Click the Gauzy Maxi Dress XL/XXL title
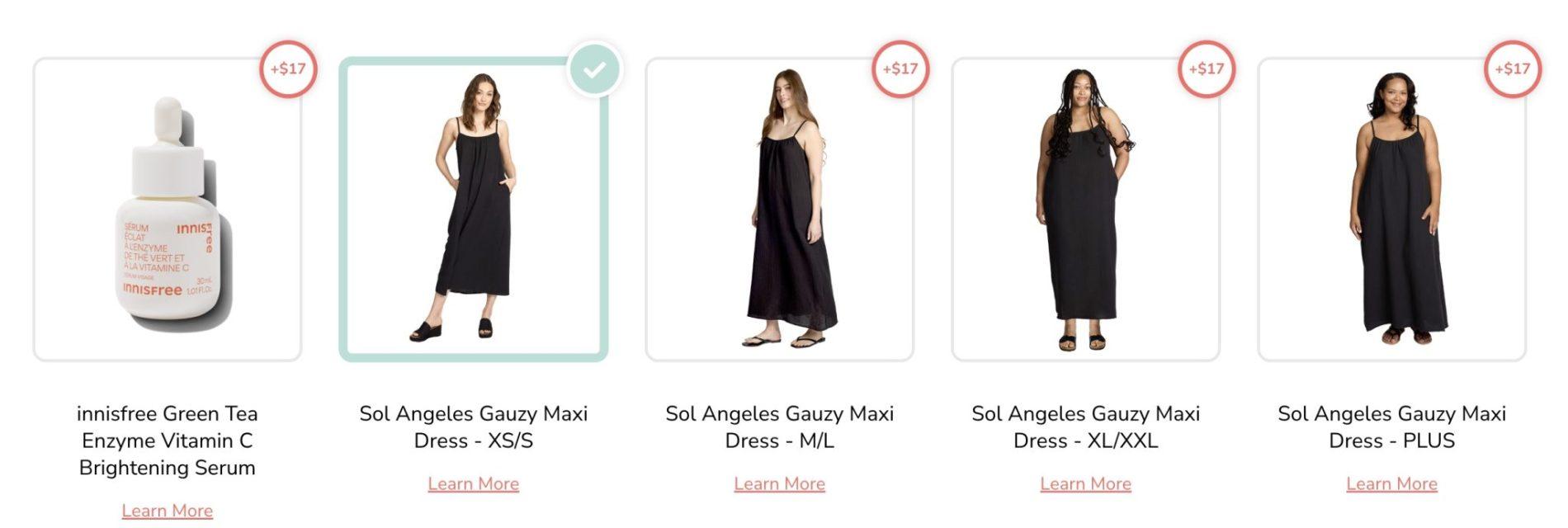The height and width of the screenshot is (528, 1568). pyautogui.click(x=1086, y=427)
